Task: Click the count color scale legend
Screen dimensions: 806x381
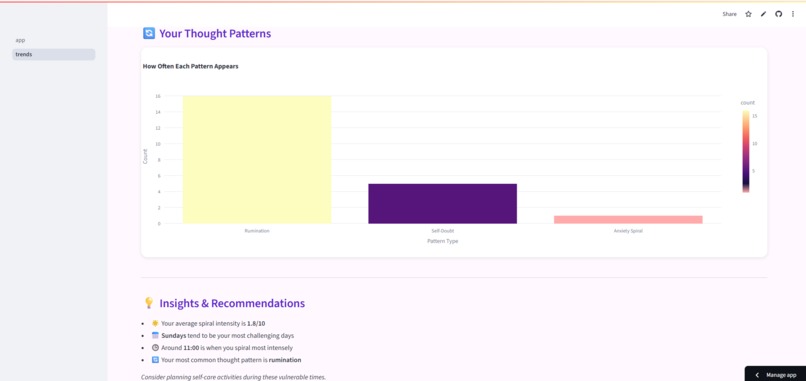Action: 745,152
